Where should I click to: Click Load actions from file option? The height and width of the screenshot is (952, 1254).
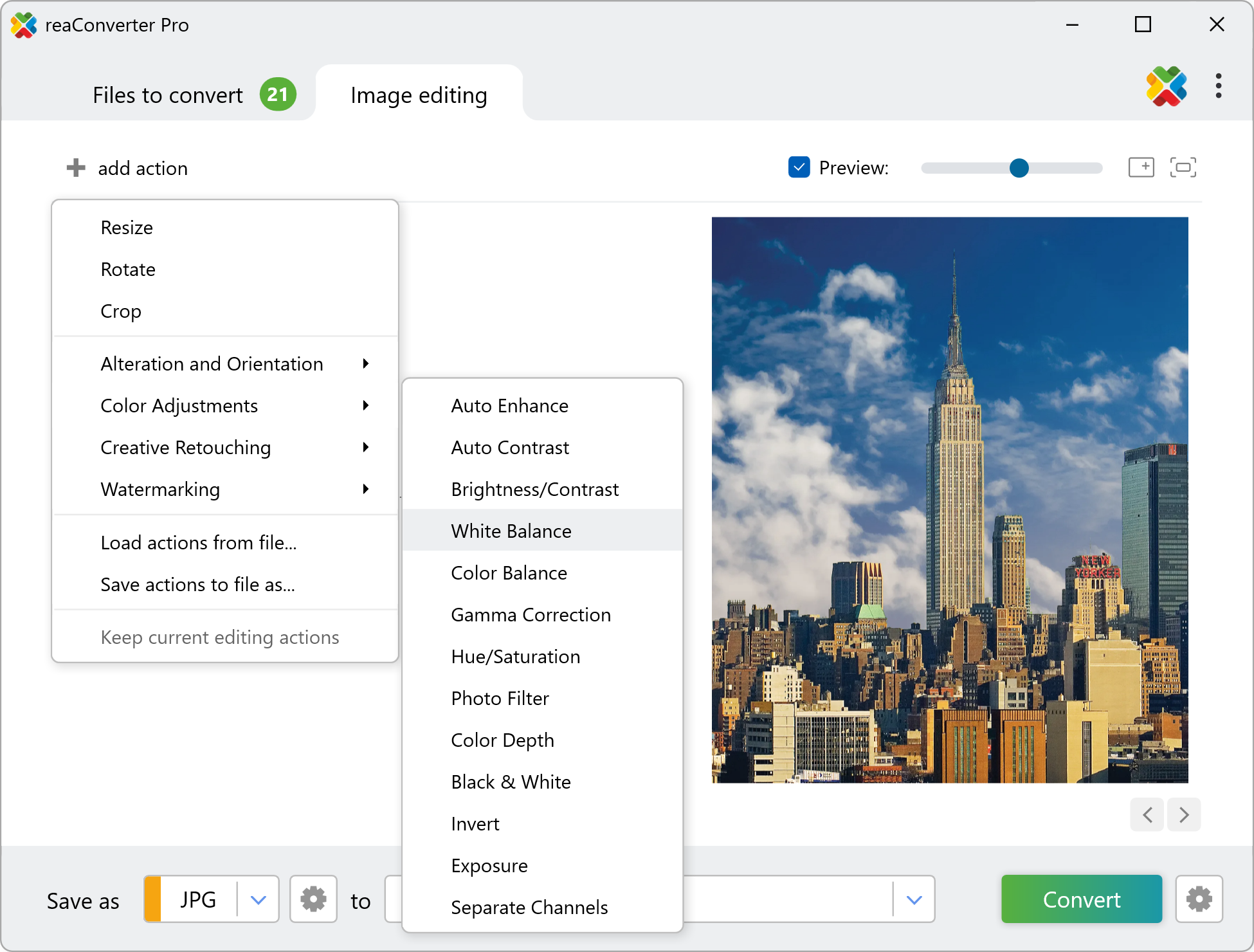click(199, 543)
